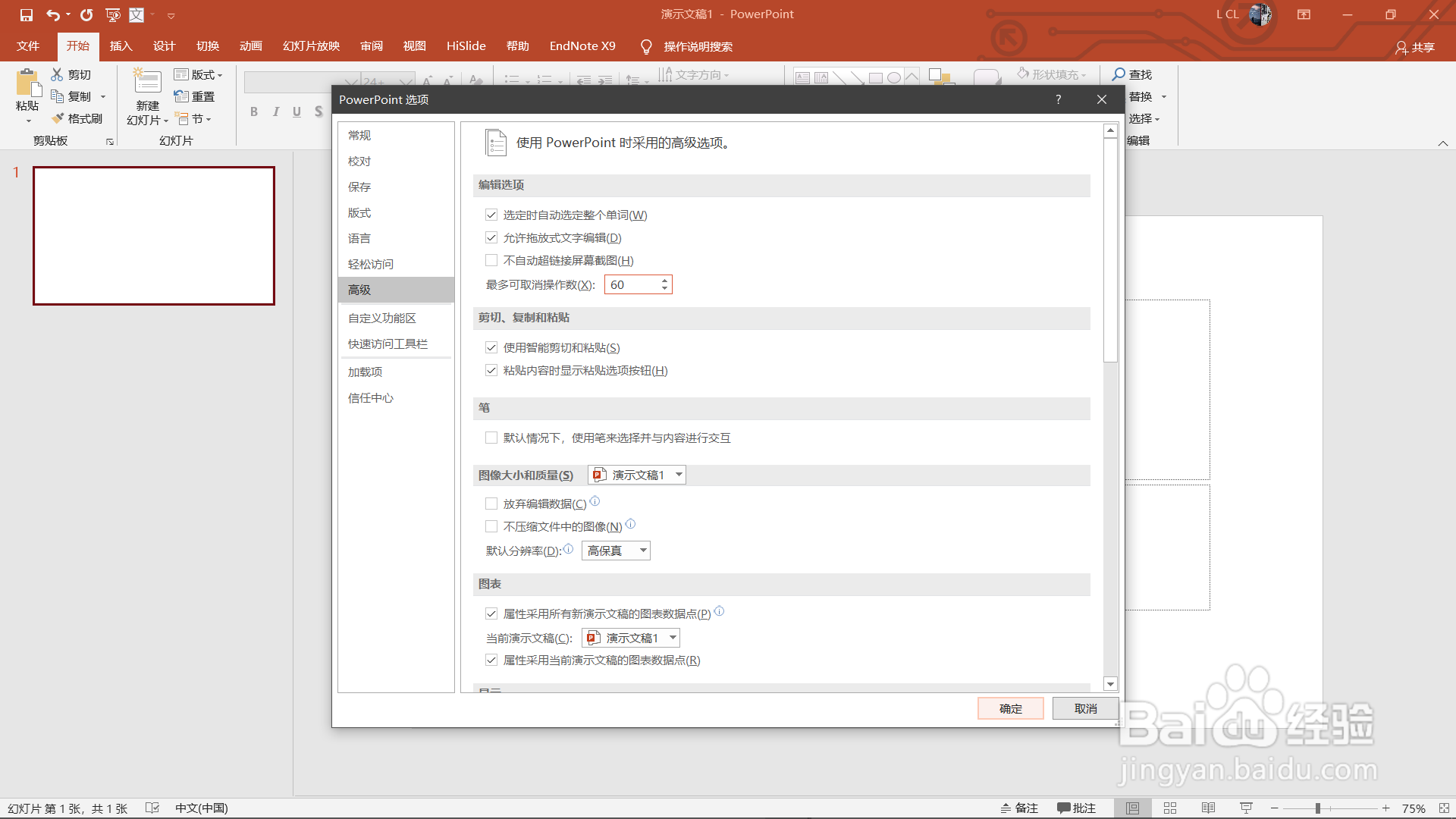Viewport: 1456px width, 819px height.
Task: Click the Save icon in quick access toolbar
Action: [27, 14]
